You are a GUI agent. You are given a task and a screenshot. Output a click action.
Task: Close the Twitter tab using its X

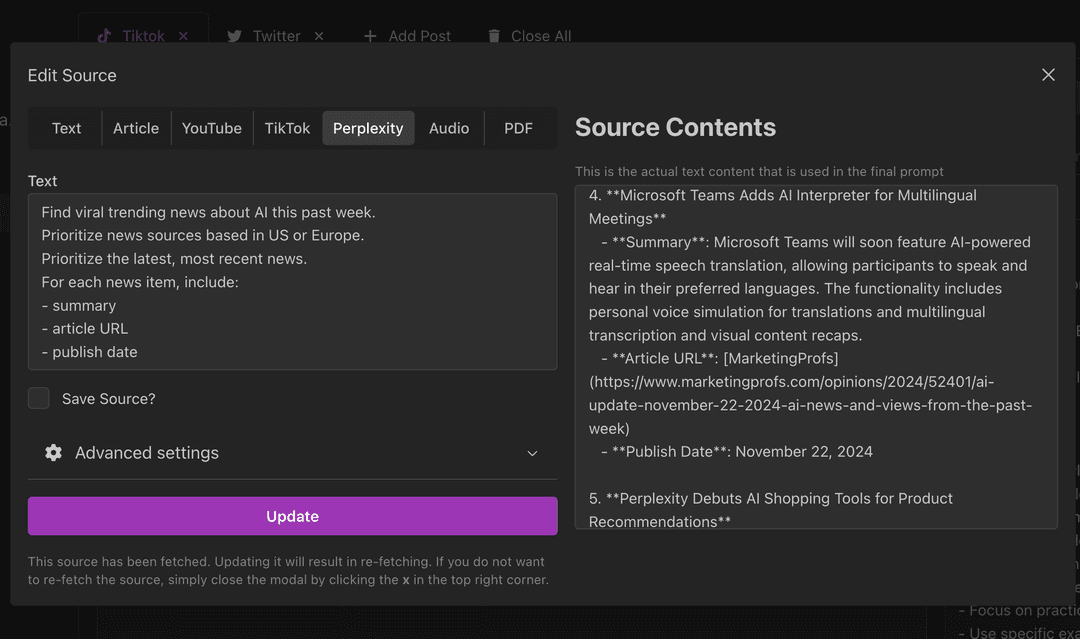[319, 36]
